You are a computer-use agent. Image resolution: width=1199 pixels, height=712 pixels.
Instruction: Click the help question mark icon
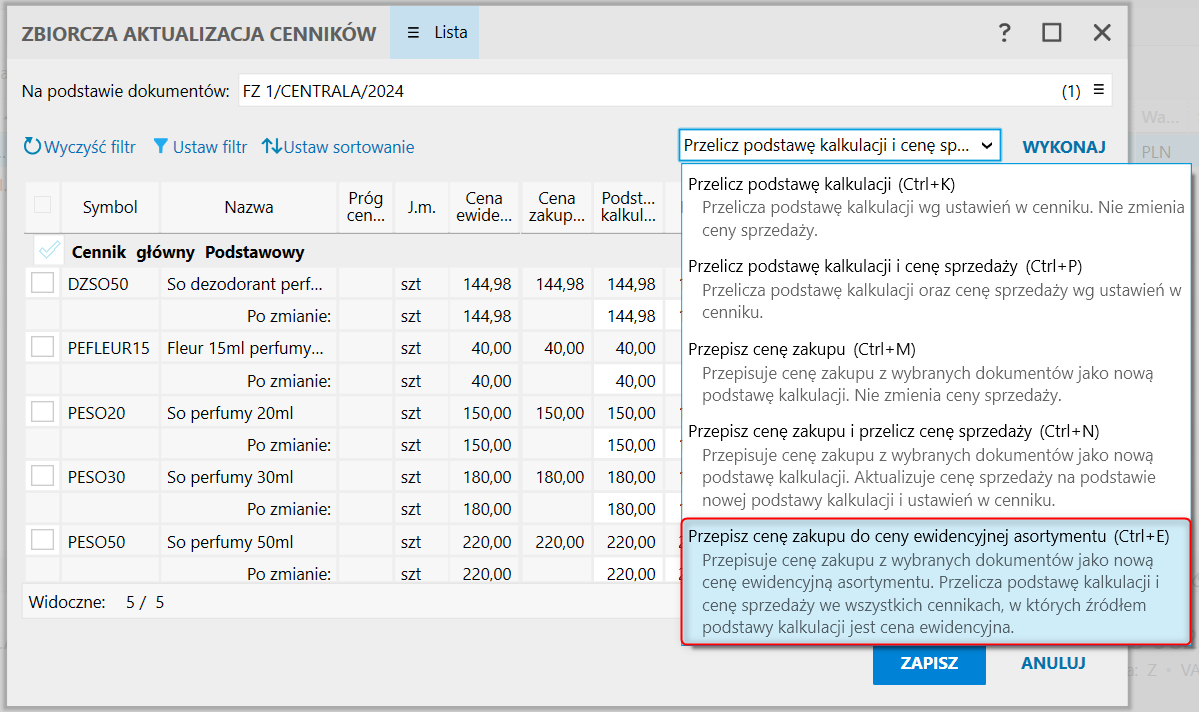click(1005, 33)
